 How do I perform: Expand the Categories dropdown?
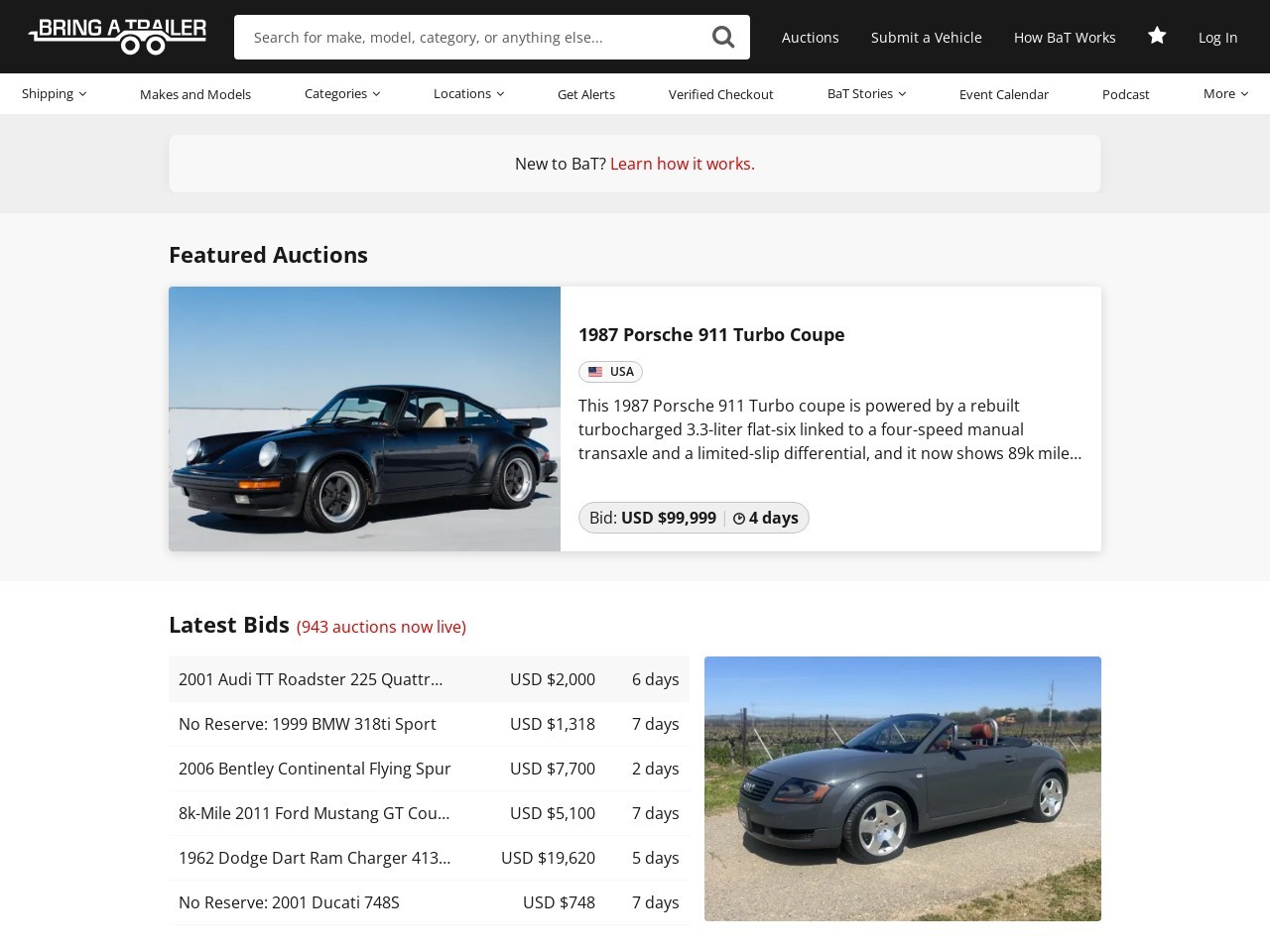click(x=342, y=93)
